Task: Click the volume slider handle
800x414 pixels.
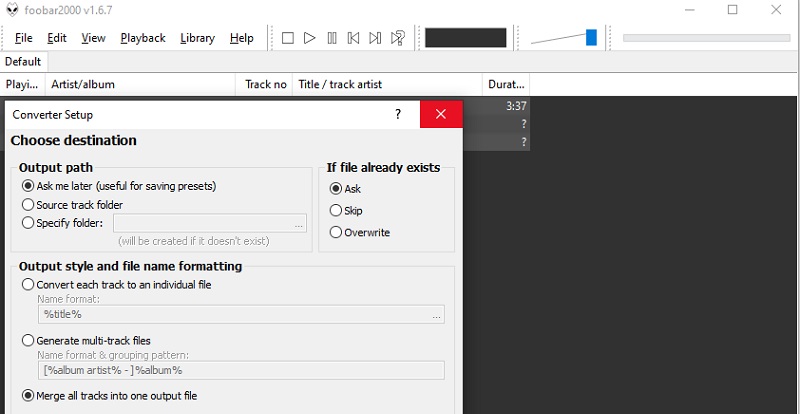Action: (591, 38)
